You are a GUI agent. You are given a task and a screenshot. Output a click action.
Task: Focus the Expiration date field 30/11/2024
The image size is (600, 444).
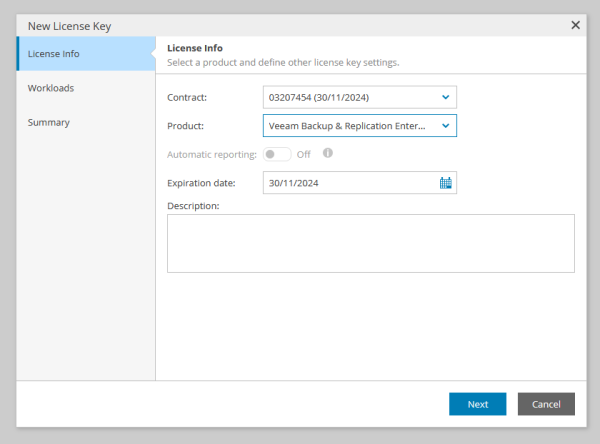360,183
